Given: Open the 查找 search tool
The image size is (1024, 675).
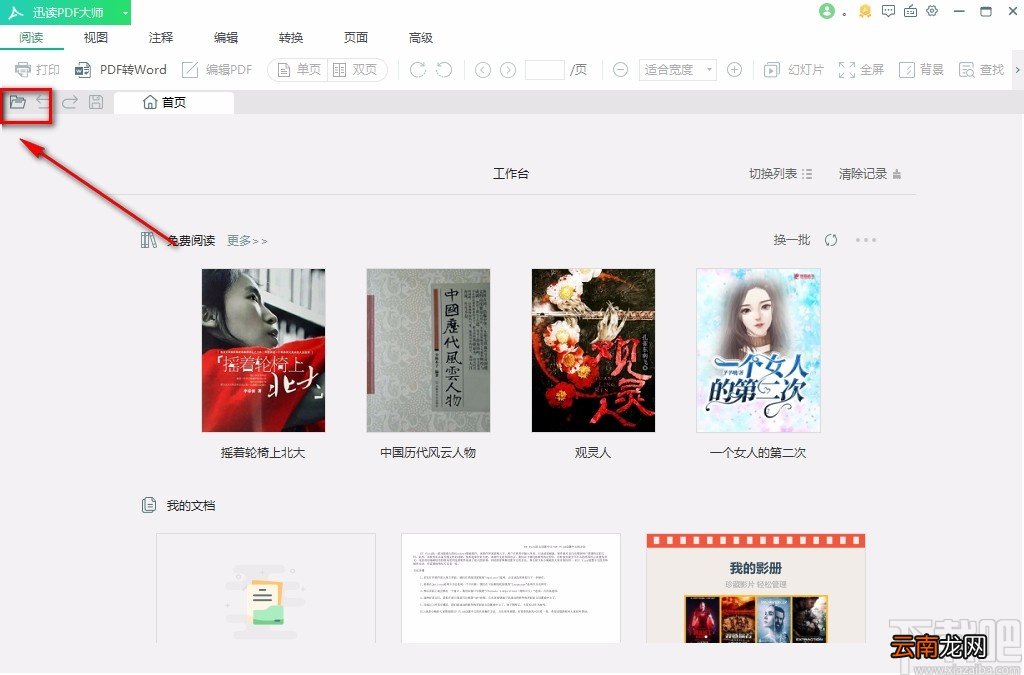Looking at the screenshot, I should pyautogui.click(x=981, y=69).
